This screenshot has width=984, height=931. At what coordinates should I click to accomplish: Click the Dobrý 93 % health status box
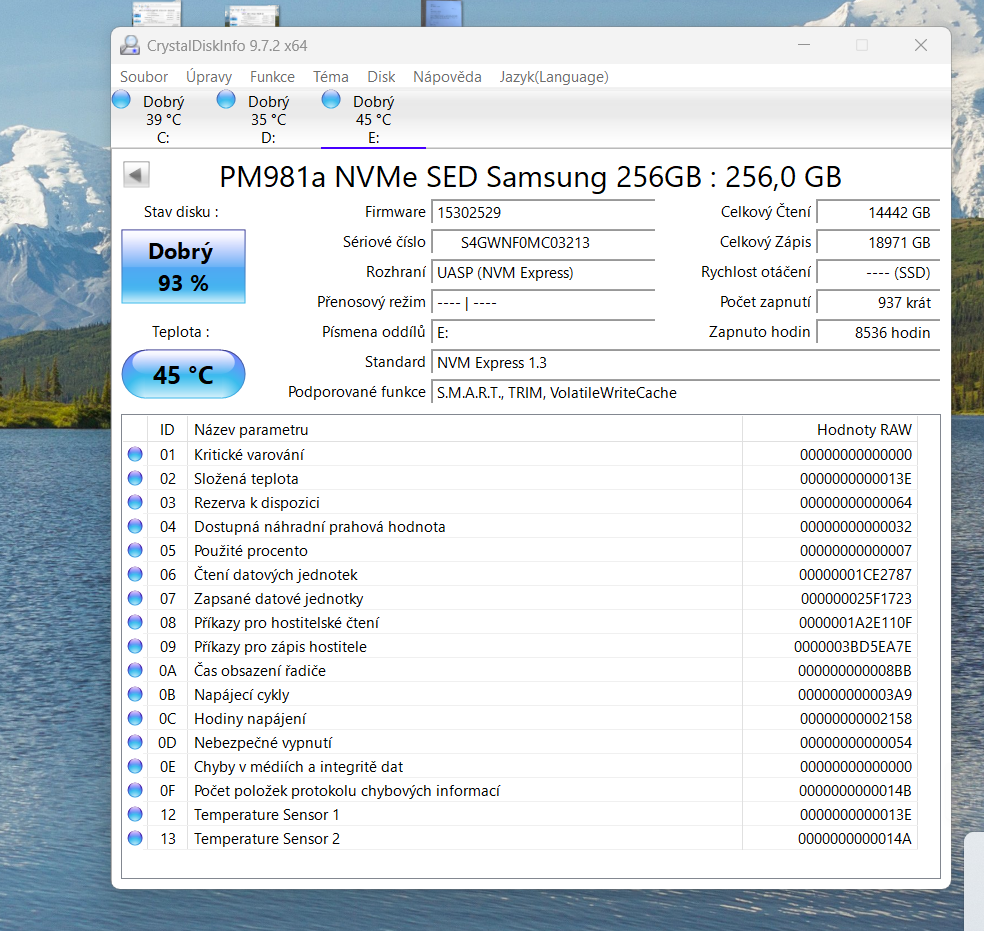[x=183, y=266]
